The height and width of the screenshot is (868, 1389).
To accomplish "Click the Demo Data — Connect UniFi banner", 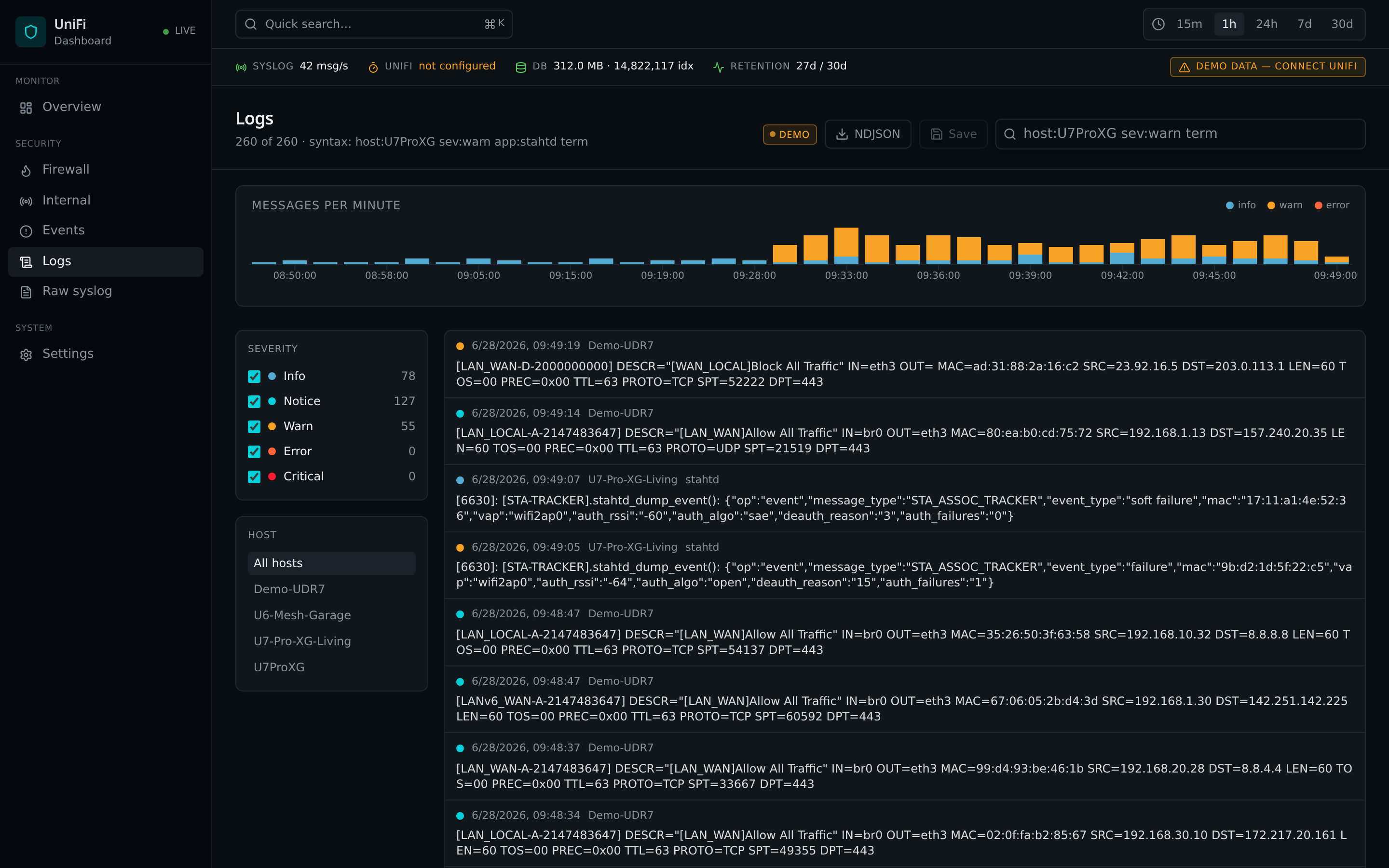I will [x=1267, y=67].
